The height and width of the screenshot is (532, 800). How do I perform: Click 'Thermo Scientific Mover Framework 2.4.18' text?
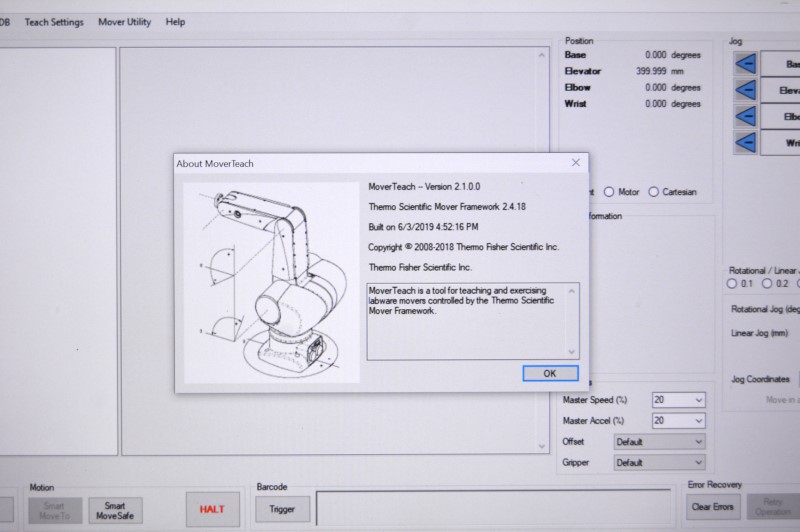(447, 207)
